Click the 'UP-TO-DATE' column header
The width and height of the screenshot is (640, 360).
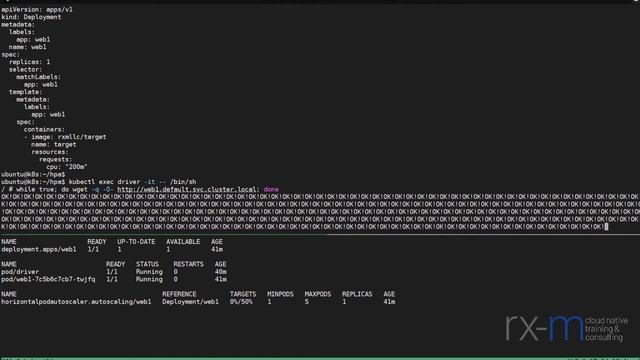click(x=136, y=242)
